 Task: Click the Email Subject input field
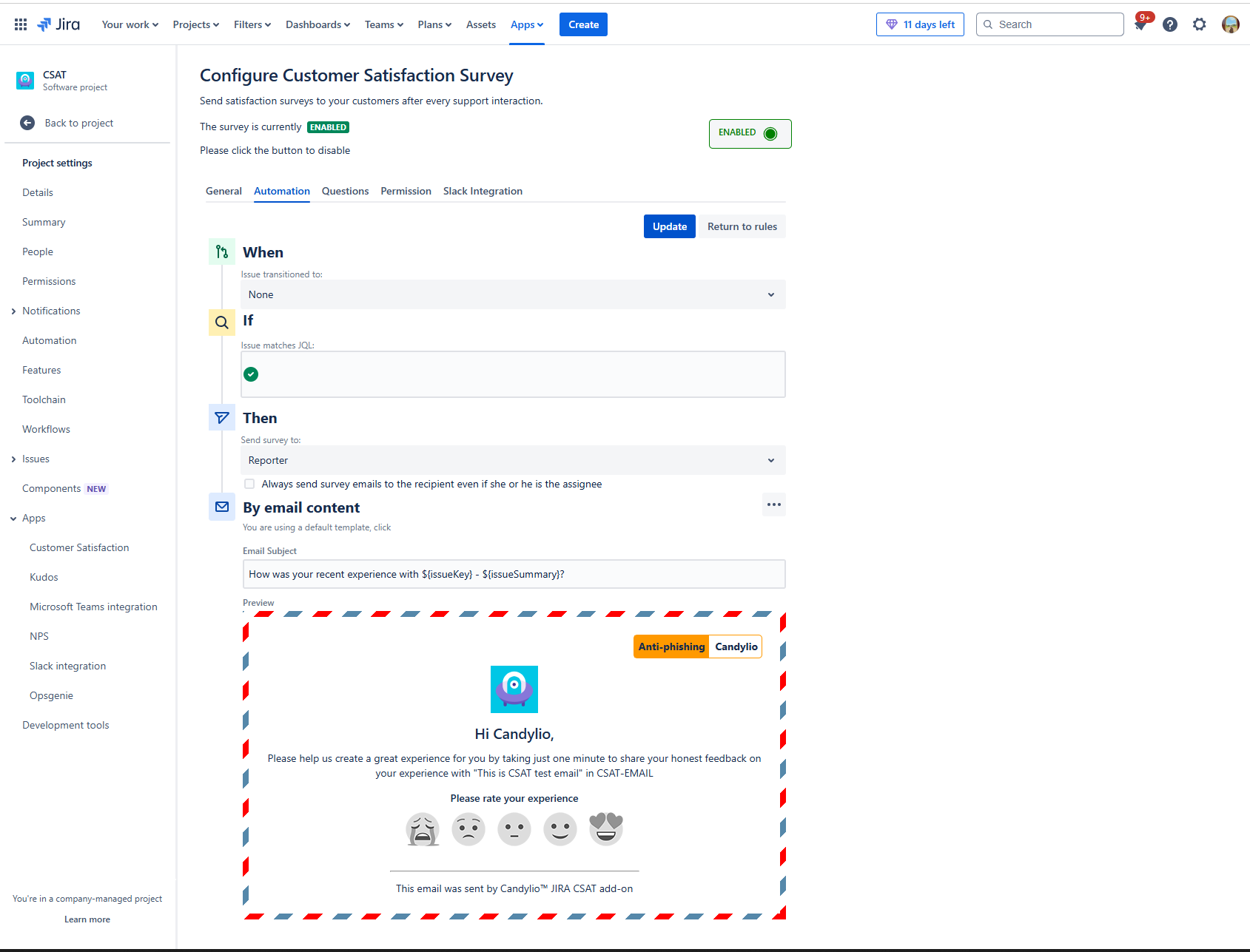514,574
